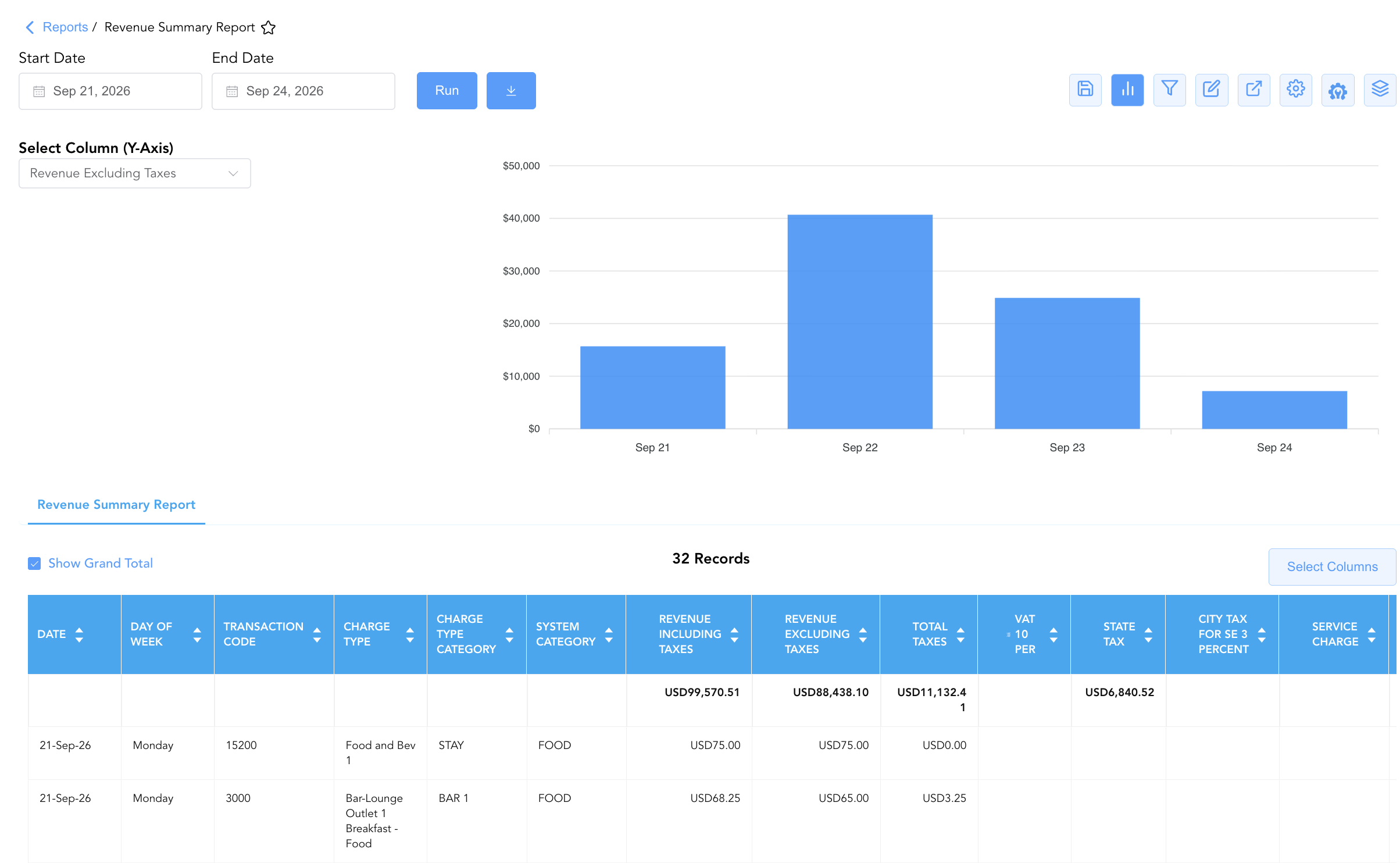
Task: Sort by TRANSACTION CODE column
Action: tap(317, 634)
